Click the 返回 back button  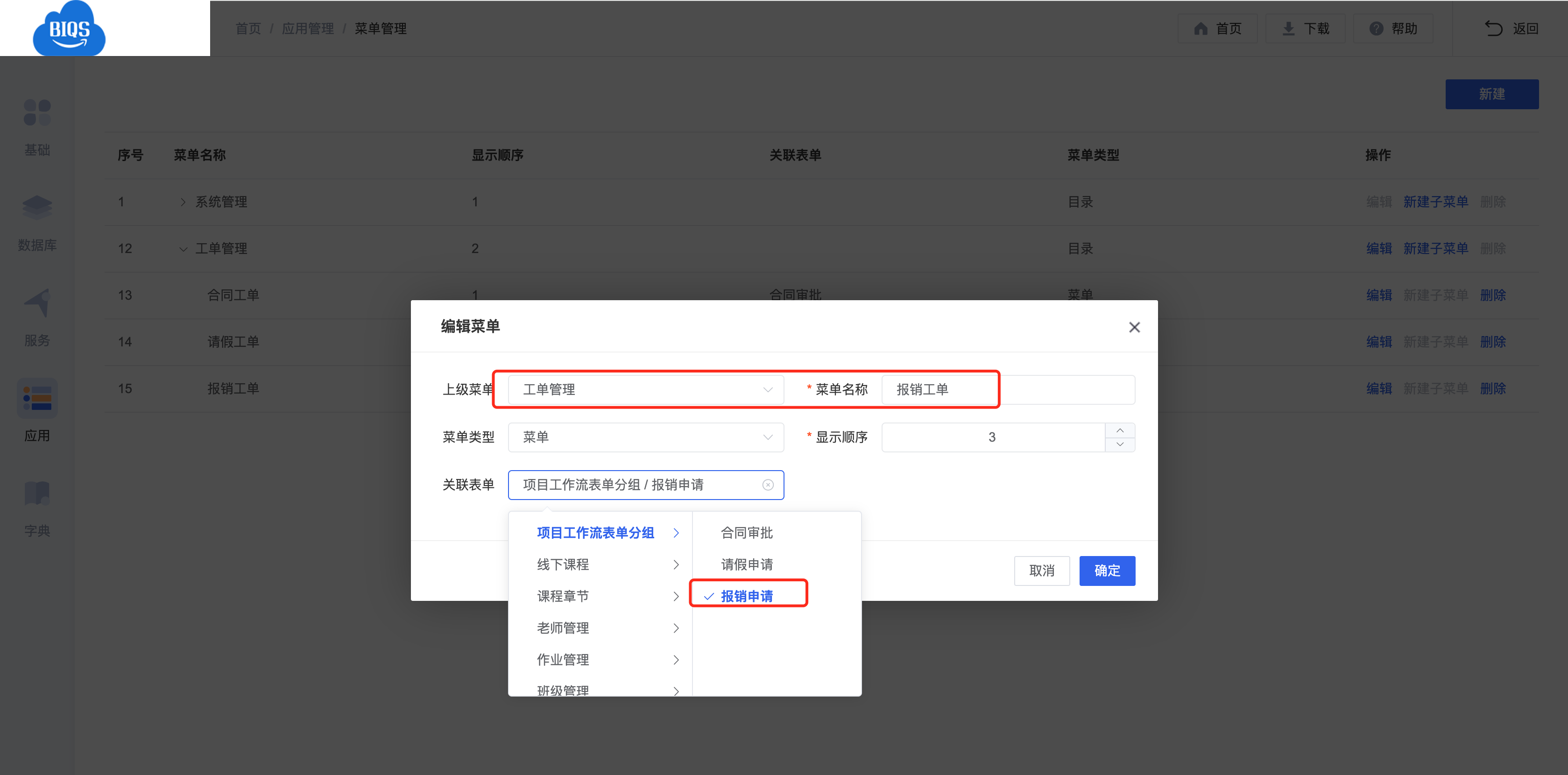pyautogui.click(x=1511, y=28)
